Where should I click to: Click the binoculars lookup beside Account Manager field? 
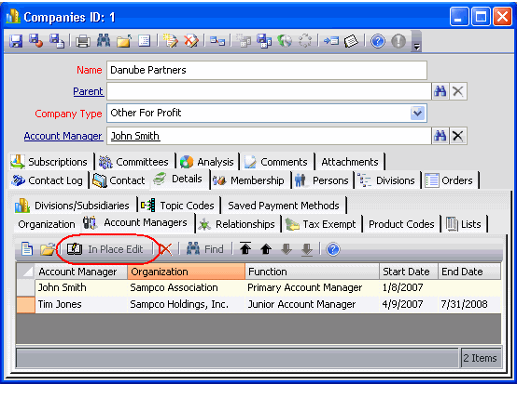(x=440, y=136)
